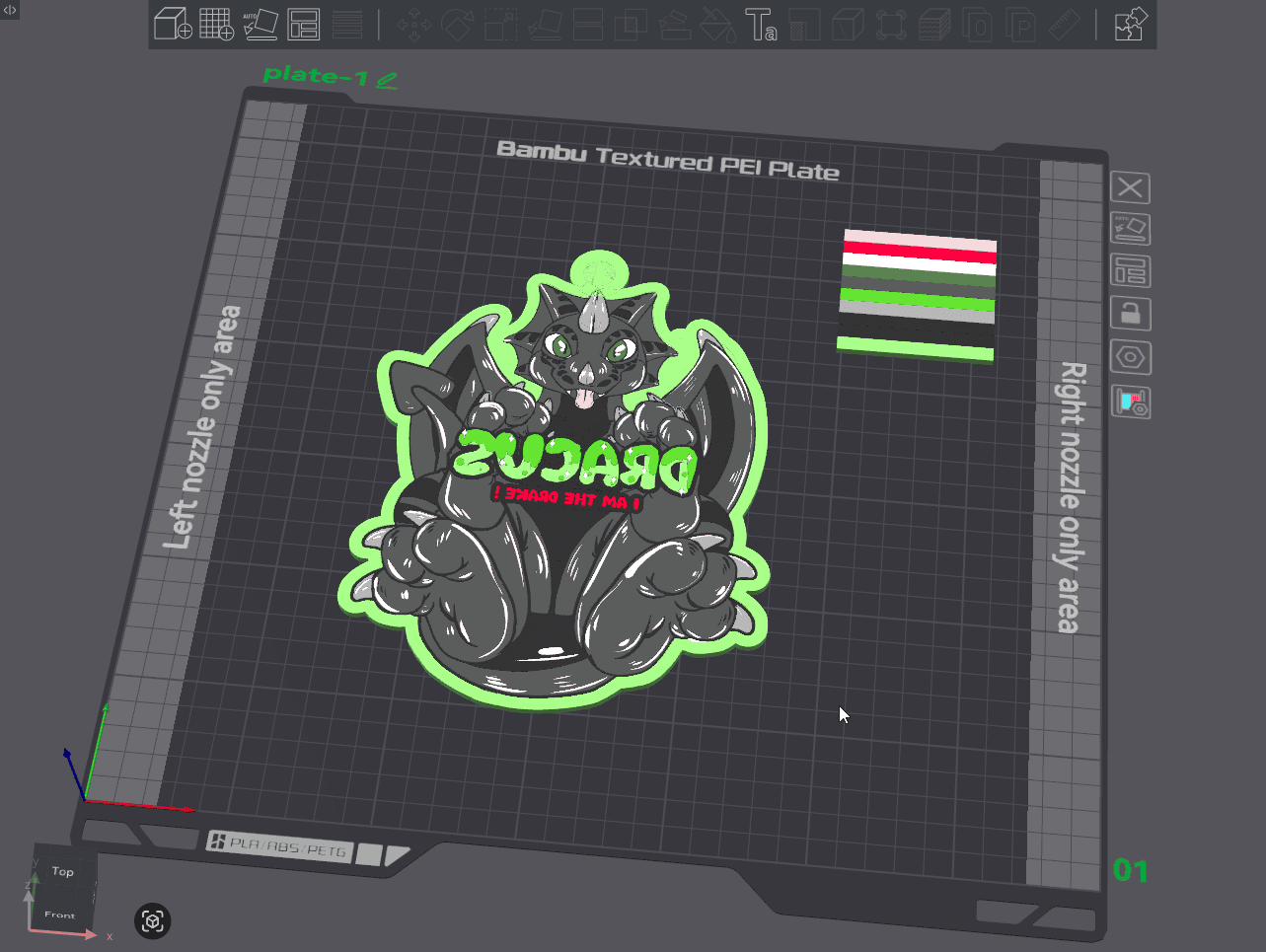Open the Scale tool

coord(502,25)
